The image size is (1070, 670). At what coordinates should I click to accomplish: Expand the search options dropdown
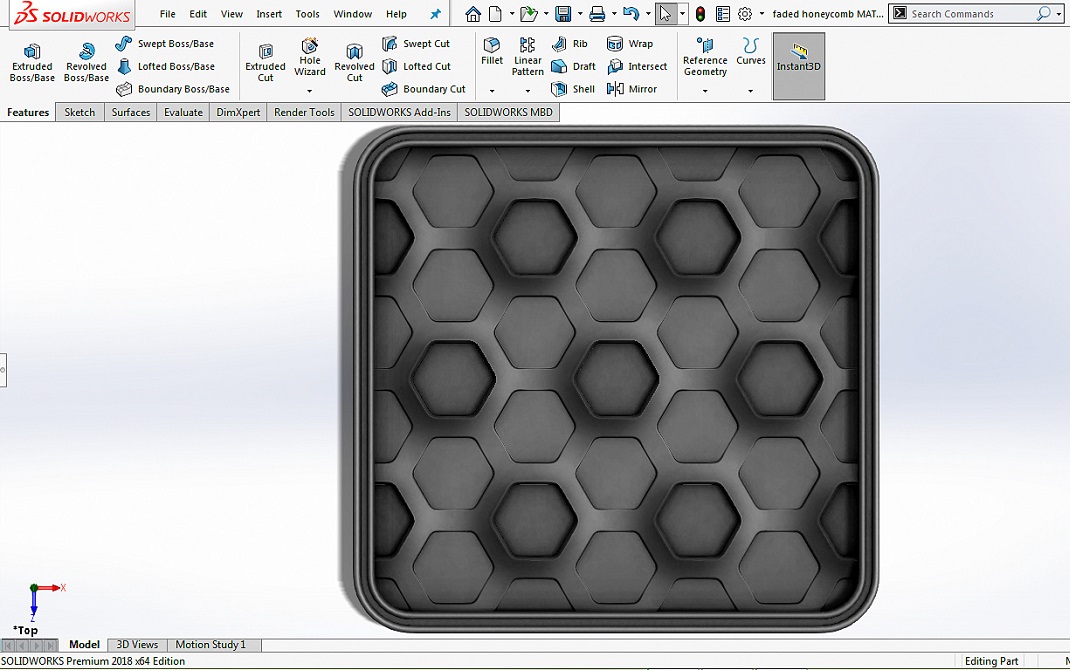1058,14
